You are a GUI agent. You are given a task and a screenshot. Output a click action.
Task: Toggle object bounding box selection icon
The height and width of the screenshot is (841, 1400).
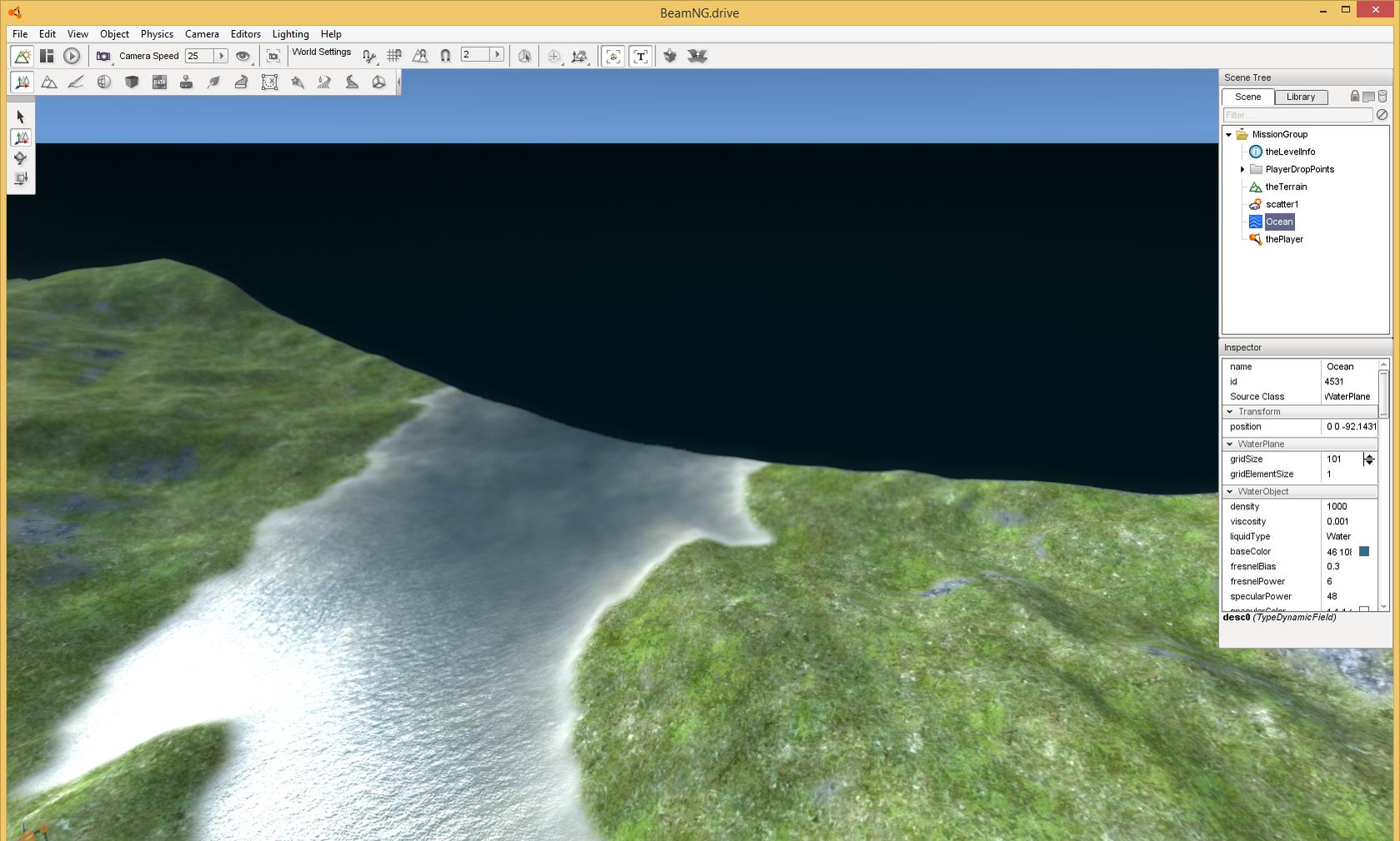(x=524, y=56)
